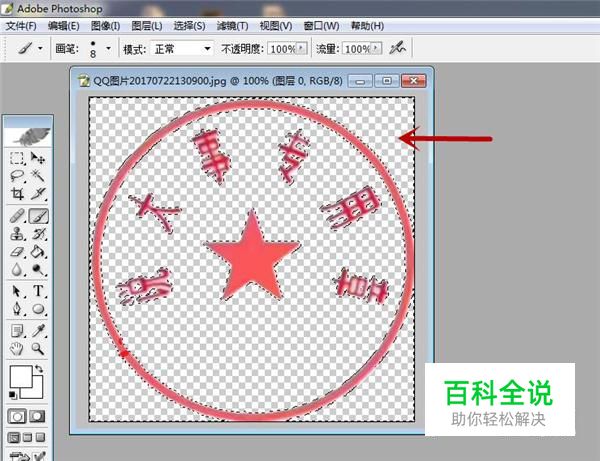This screenshot has height=461, width=600.
Task: Select the Hand tool
Action: coord(17,349)
